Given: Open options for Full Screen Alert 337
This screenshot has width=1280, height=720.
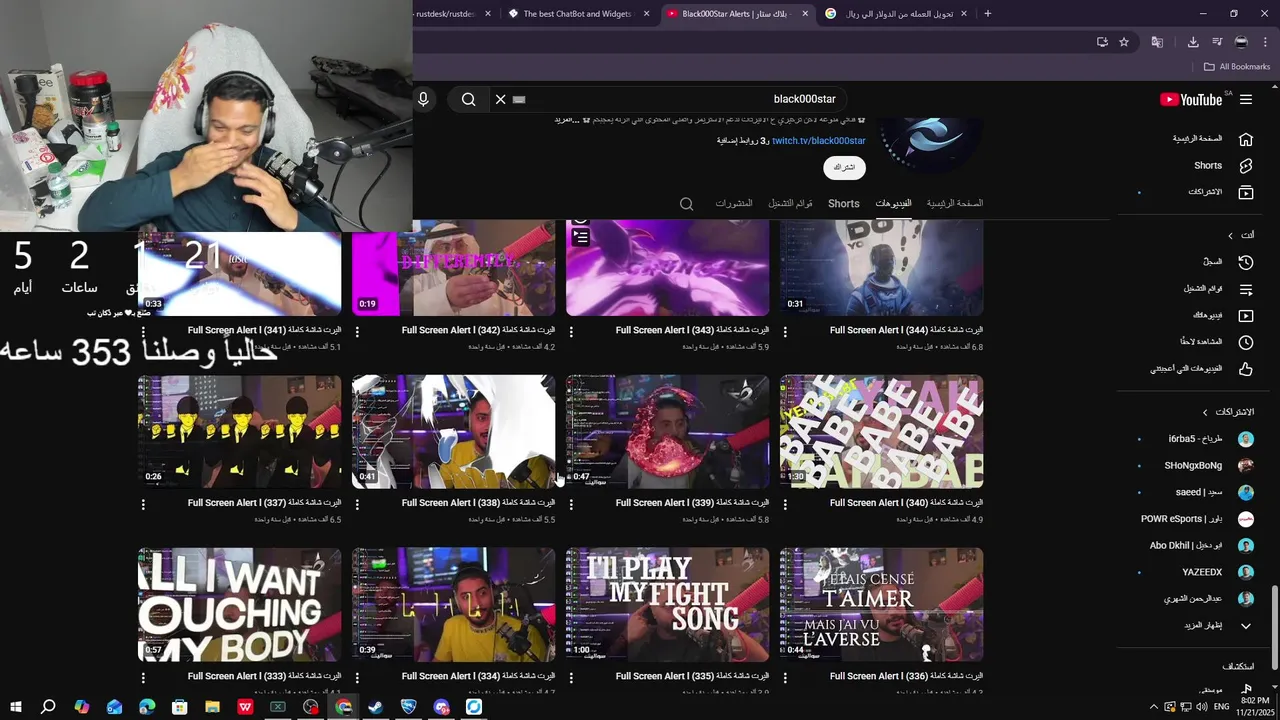Looking at the screenshot, I should coord(143,504).
